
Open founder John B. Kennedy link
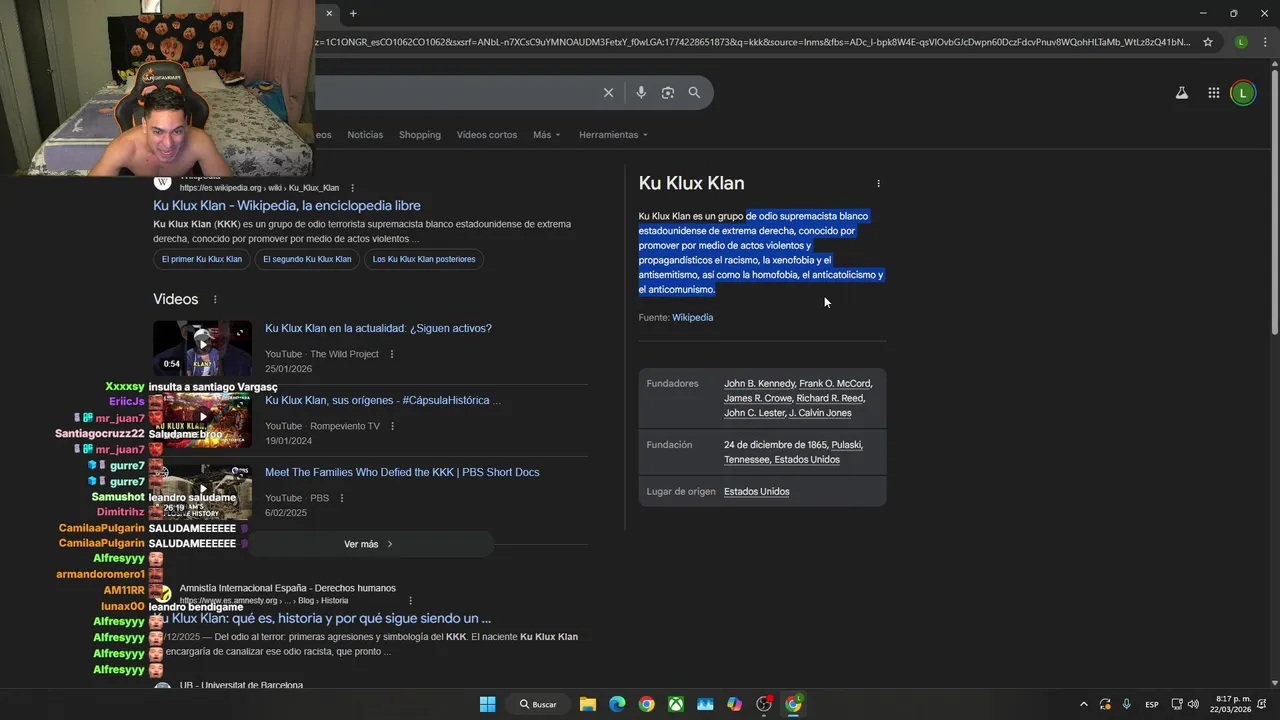tap(759, 383)
